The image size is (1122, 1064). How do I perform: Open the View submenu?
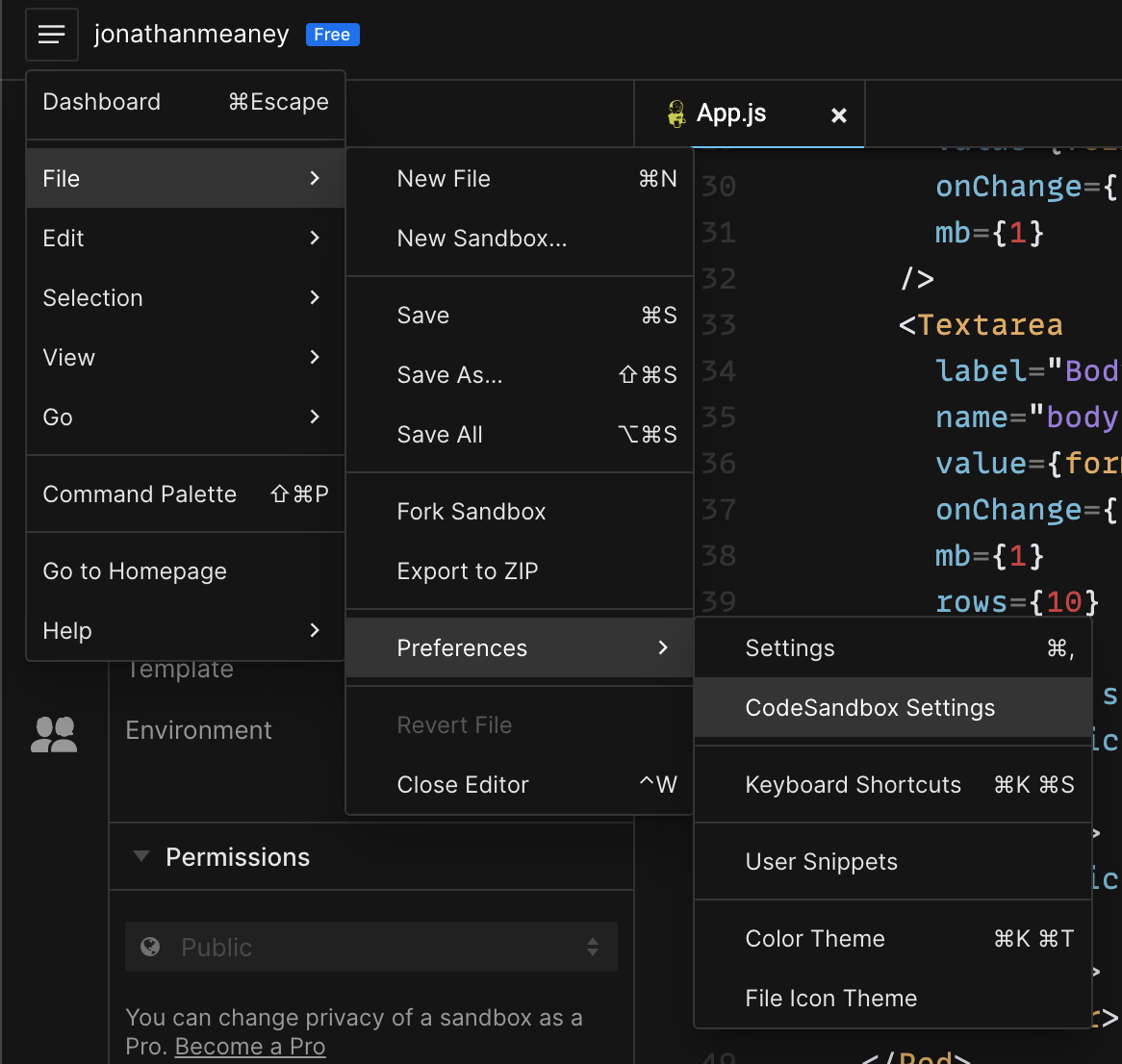[x=185, y=358]
